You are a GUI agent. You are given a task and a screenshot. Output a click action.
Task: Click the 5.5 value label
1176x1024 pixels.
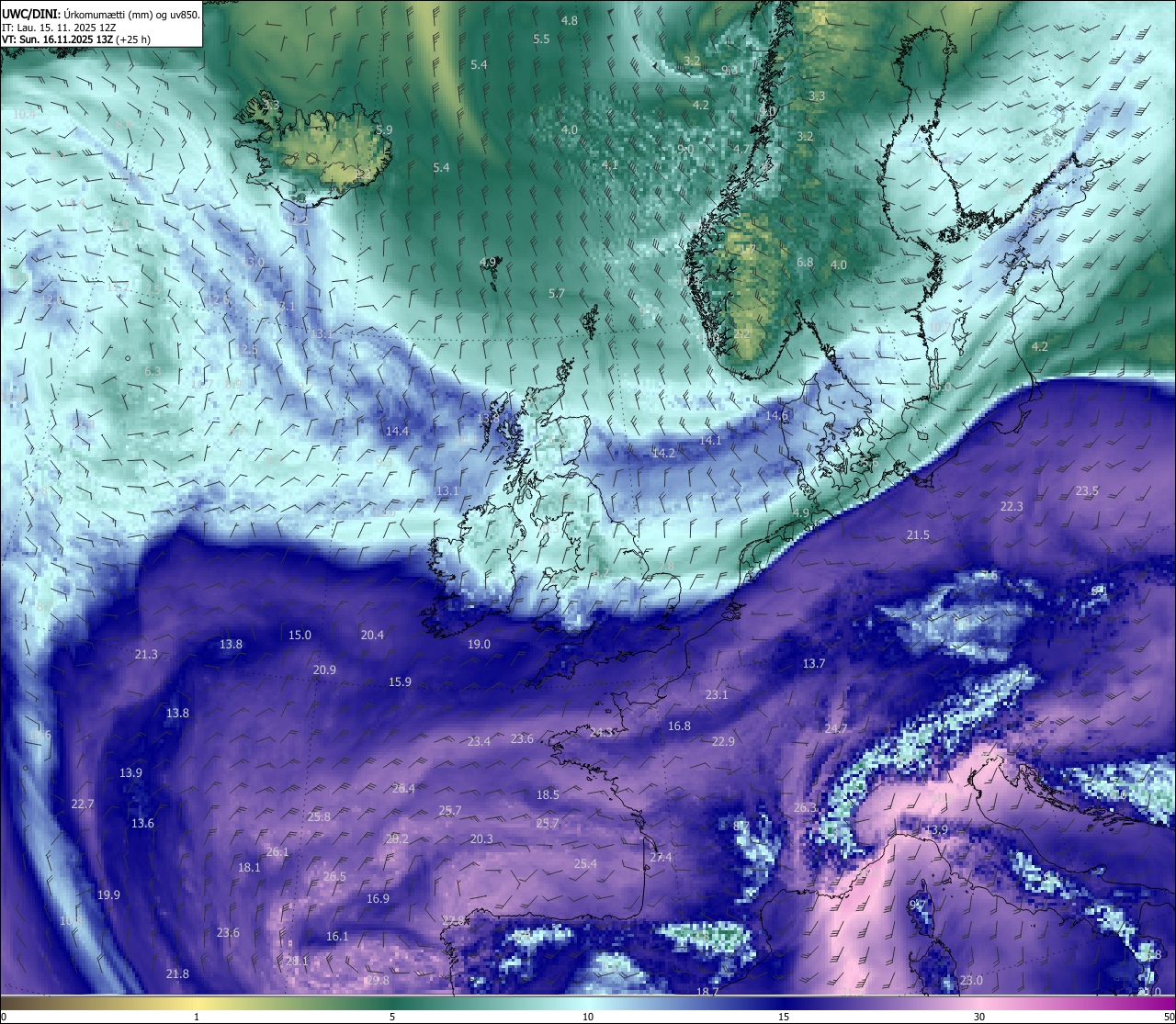541,39
